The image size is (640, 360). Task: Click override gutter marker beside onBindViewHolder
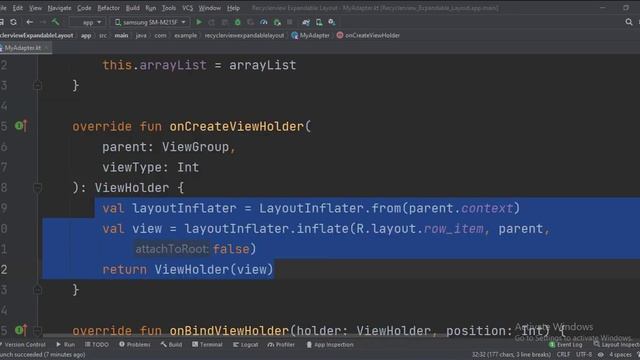coord(21,330)
